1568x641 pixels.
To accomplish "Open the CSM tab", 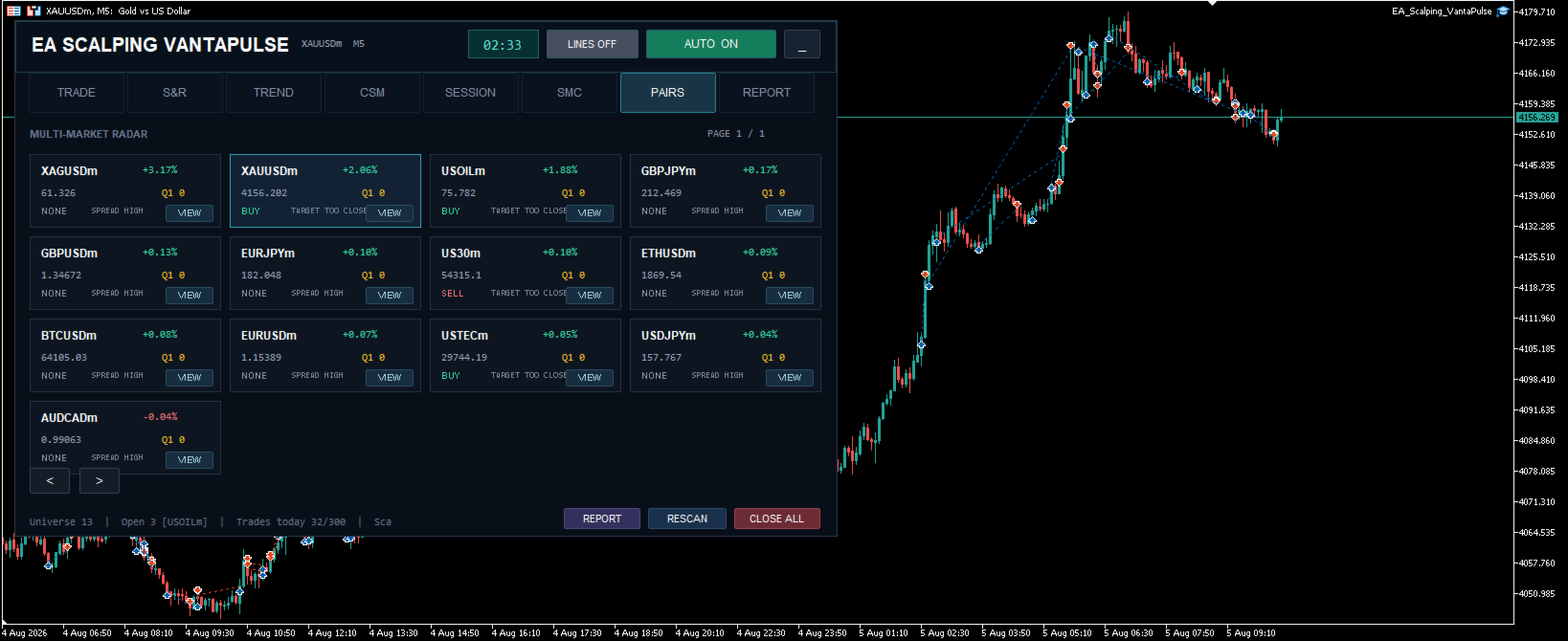I will [x=372, y=93].
